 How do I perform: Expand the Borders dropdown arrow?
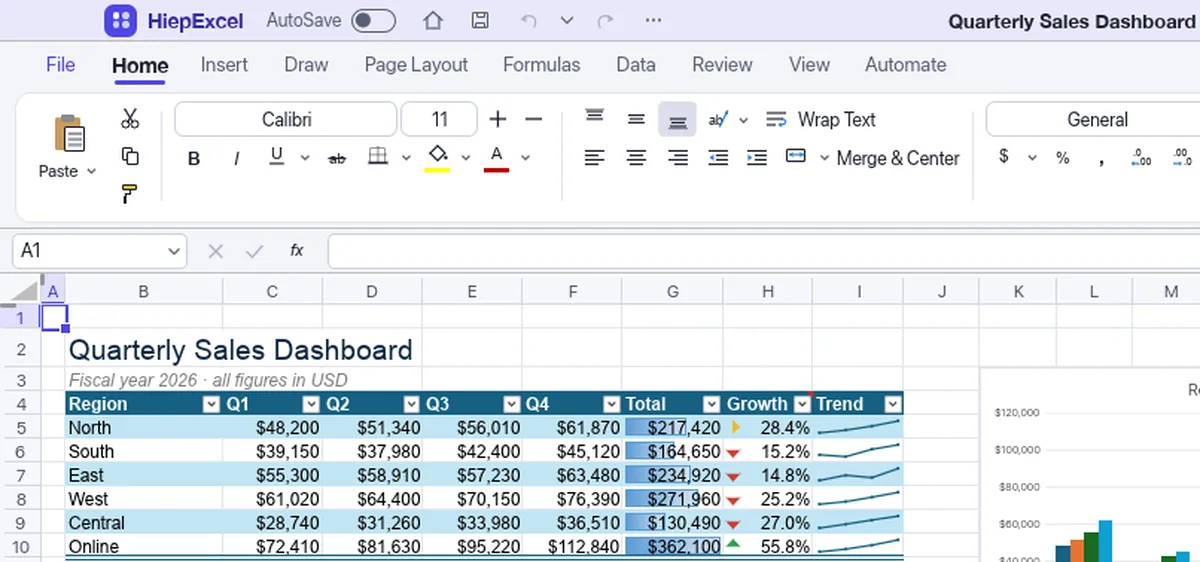[x=406, y=158]
